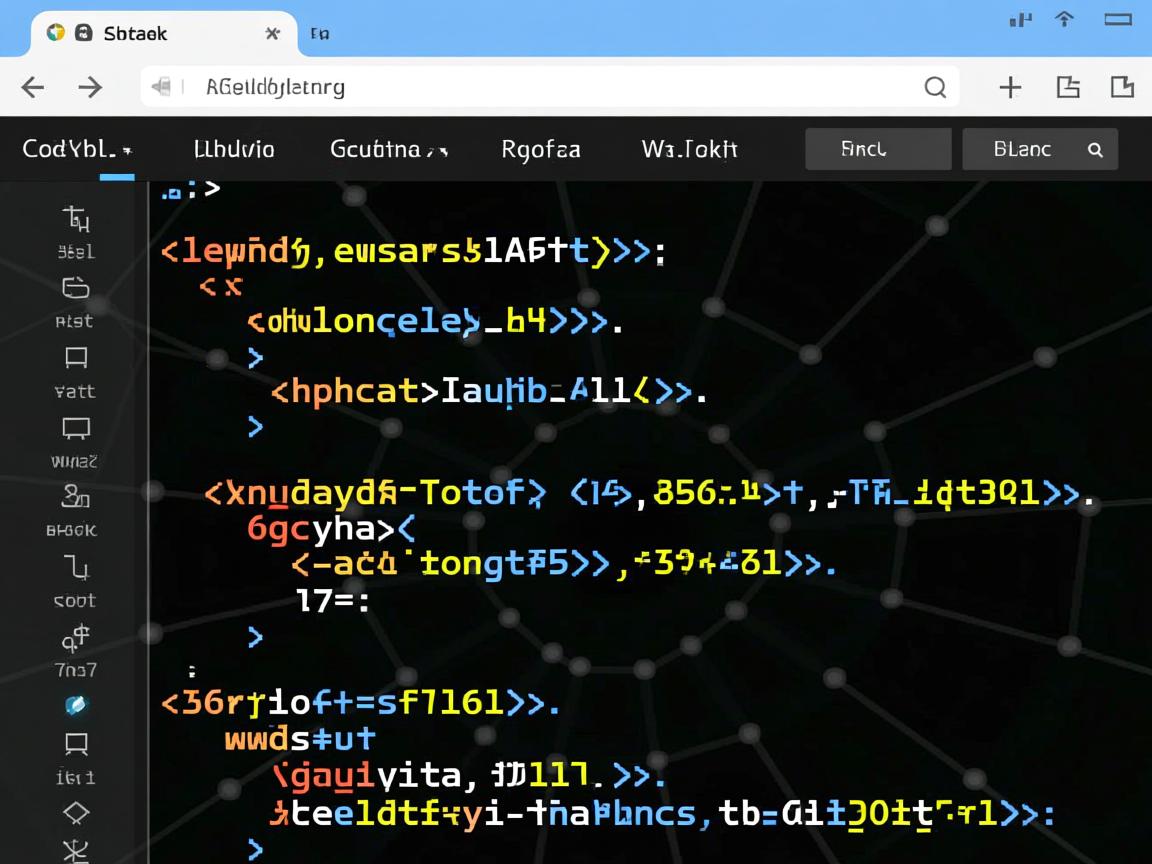The image size is (1152, 864).
Task: Open the iti1 sidebar icon
Action: tap(76, 744)
